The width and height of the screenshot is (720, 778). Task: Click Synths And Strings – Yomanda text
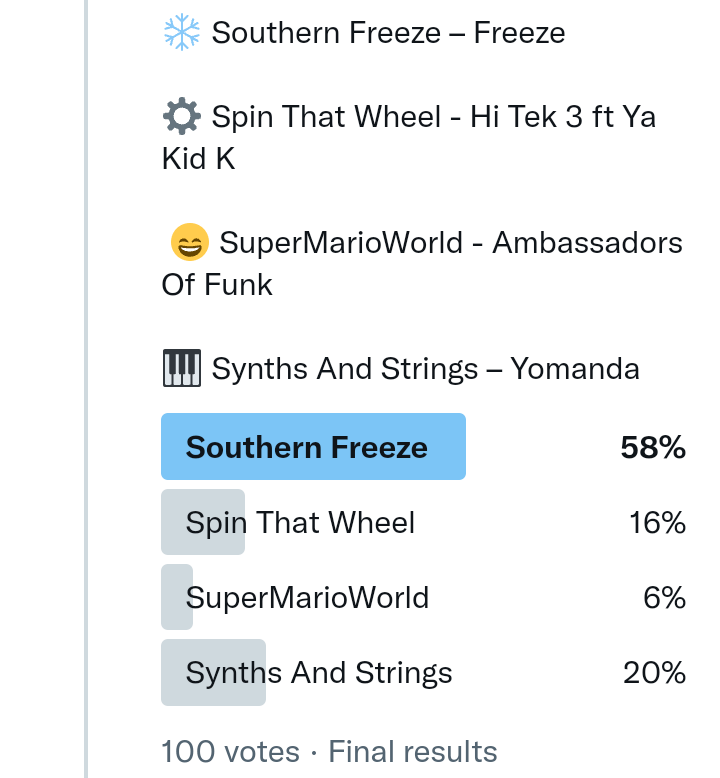(x=425, y=369)
